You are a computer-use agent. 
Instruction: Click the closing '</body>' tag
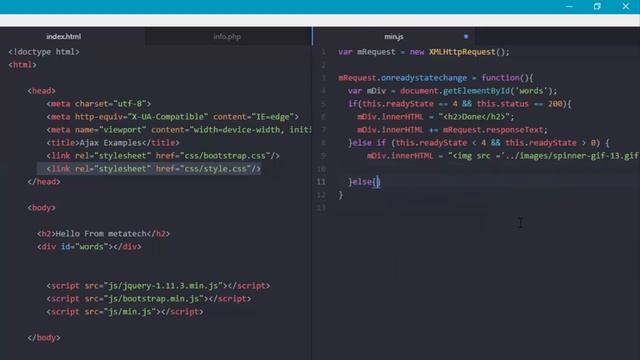click(44, 338)
